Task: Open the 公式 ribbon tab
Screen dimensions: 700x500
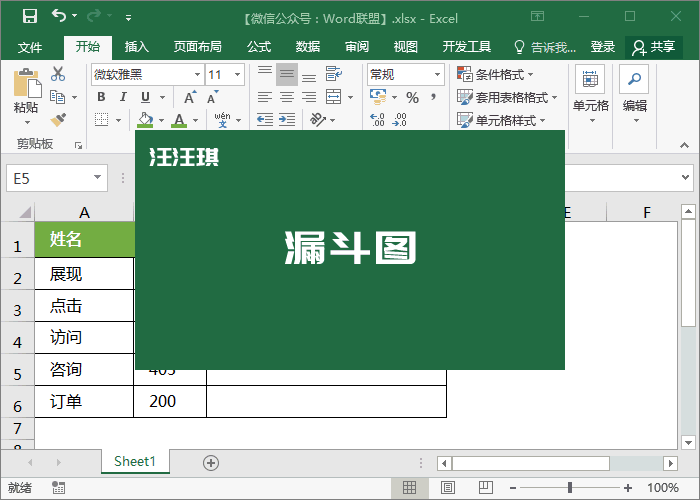Action: 258,47
